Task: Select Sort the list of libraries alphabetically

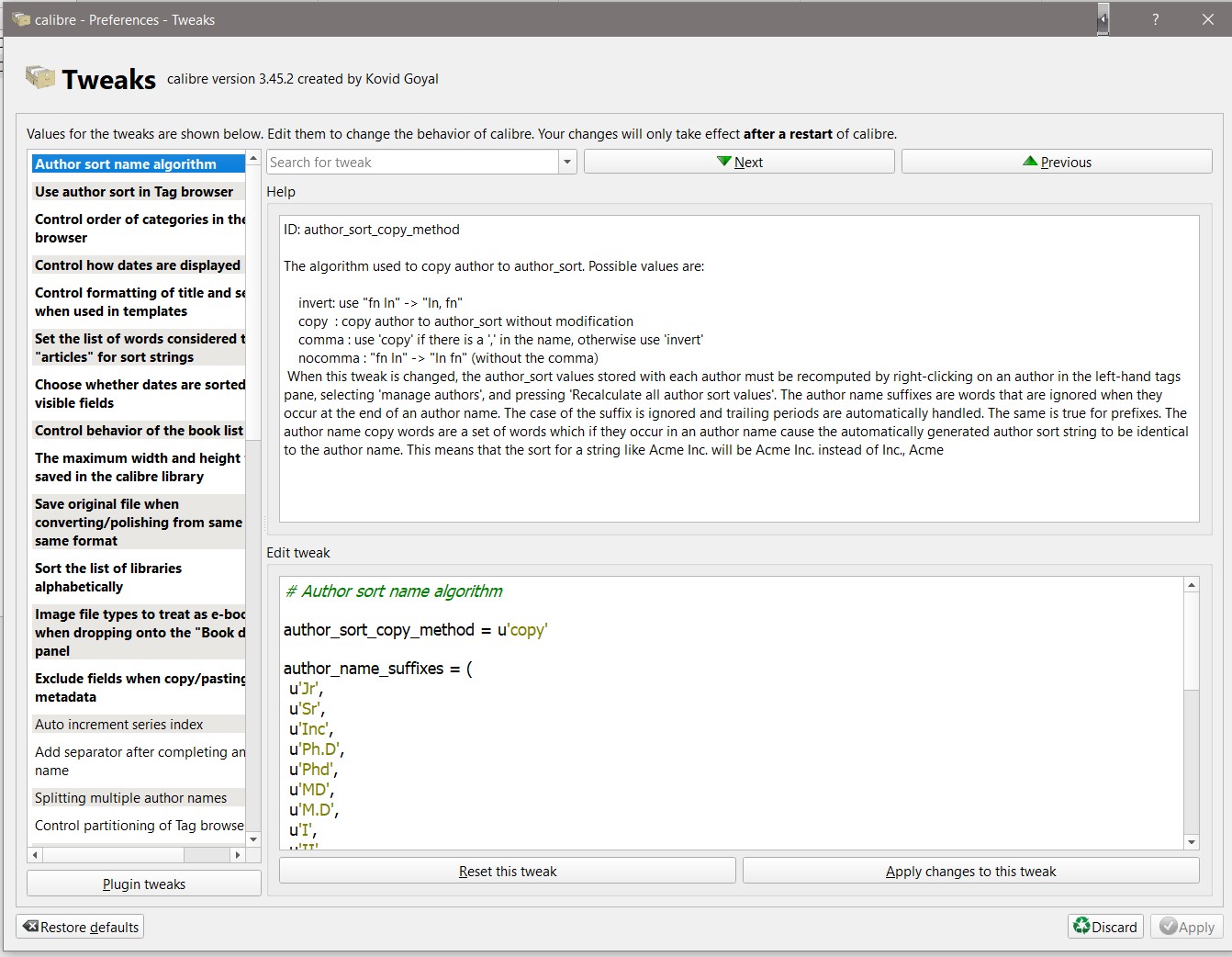Action: coord(138,577)
